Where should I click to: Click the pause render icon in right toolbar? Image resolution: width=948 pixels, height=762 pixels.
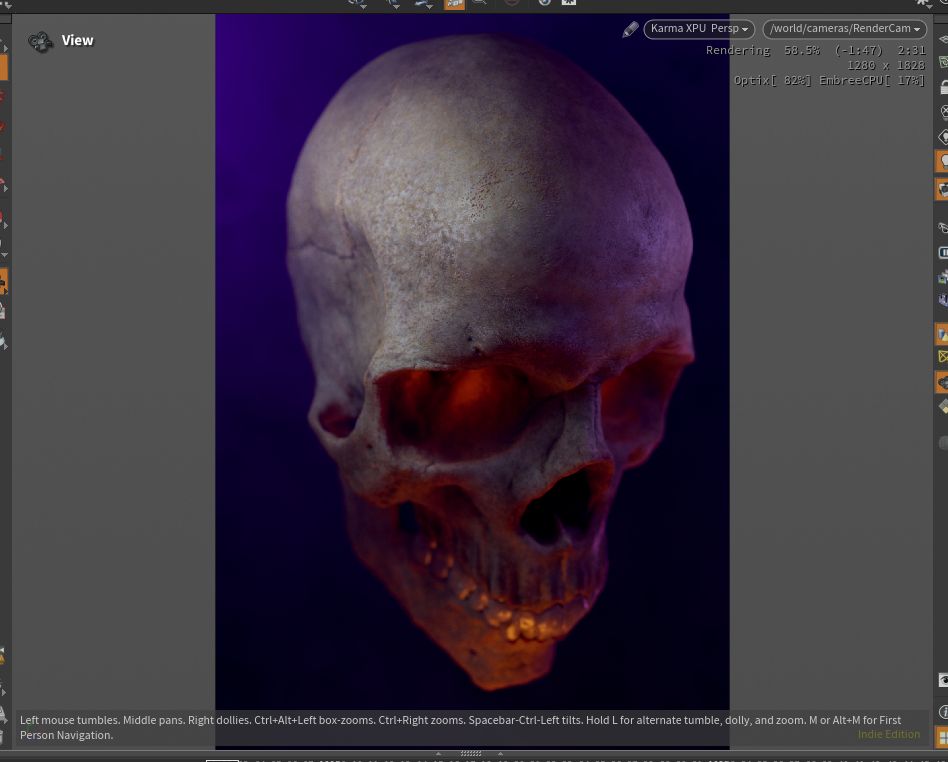coord(943,253)
